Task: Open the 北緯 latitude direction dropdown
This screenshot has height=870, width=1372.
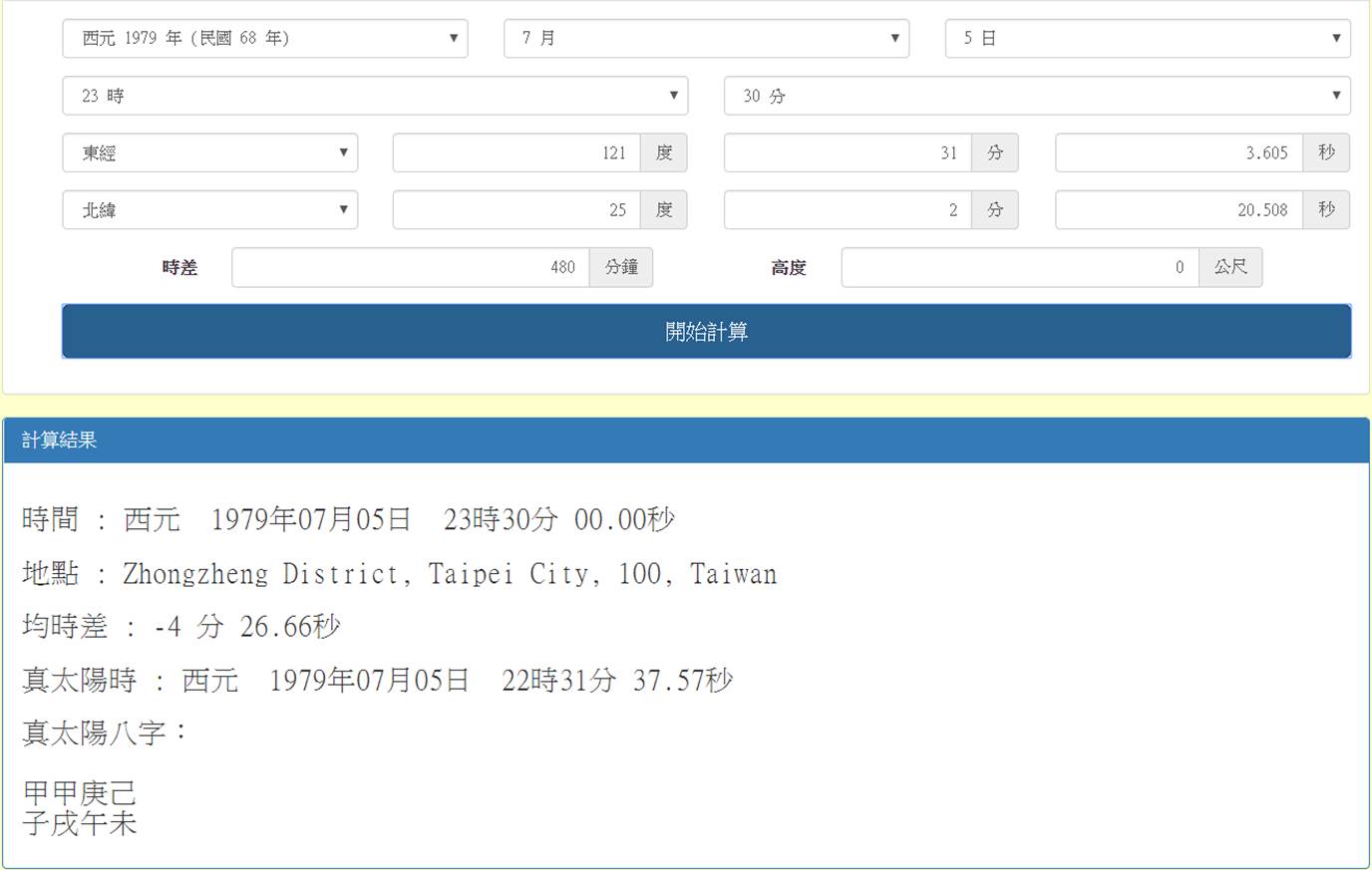Action: pos(209,210)
